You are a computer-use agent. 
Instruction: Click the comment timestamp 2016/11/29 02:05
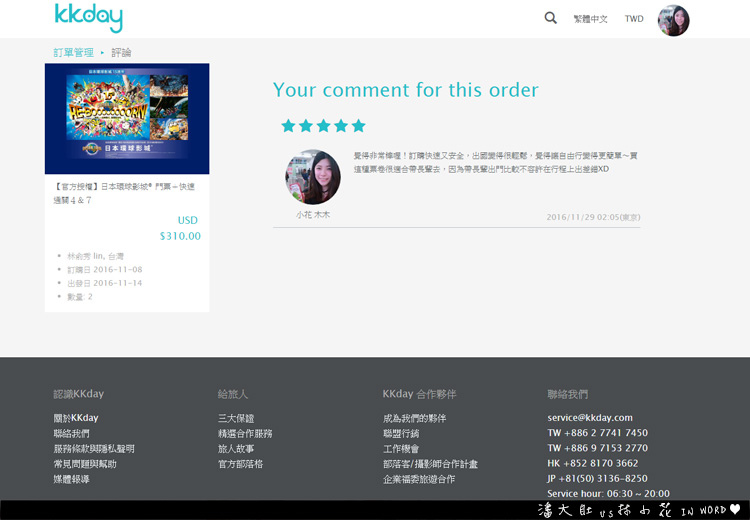(593, 217)
